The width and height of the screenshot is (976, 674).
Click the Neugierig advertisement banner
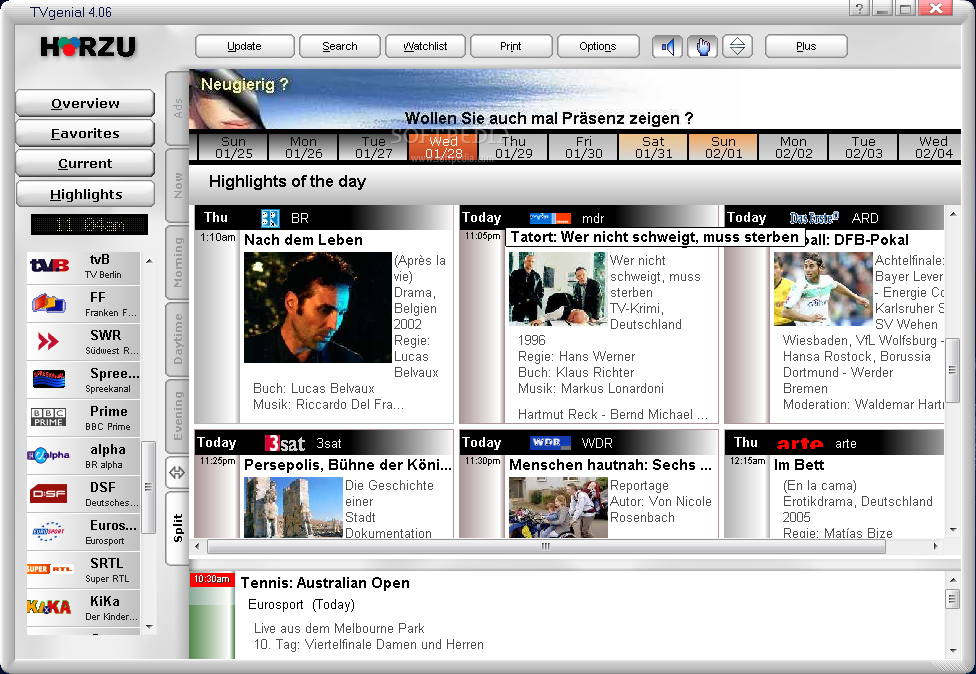[x=575, y=100]
